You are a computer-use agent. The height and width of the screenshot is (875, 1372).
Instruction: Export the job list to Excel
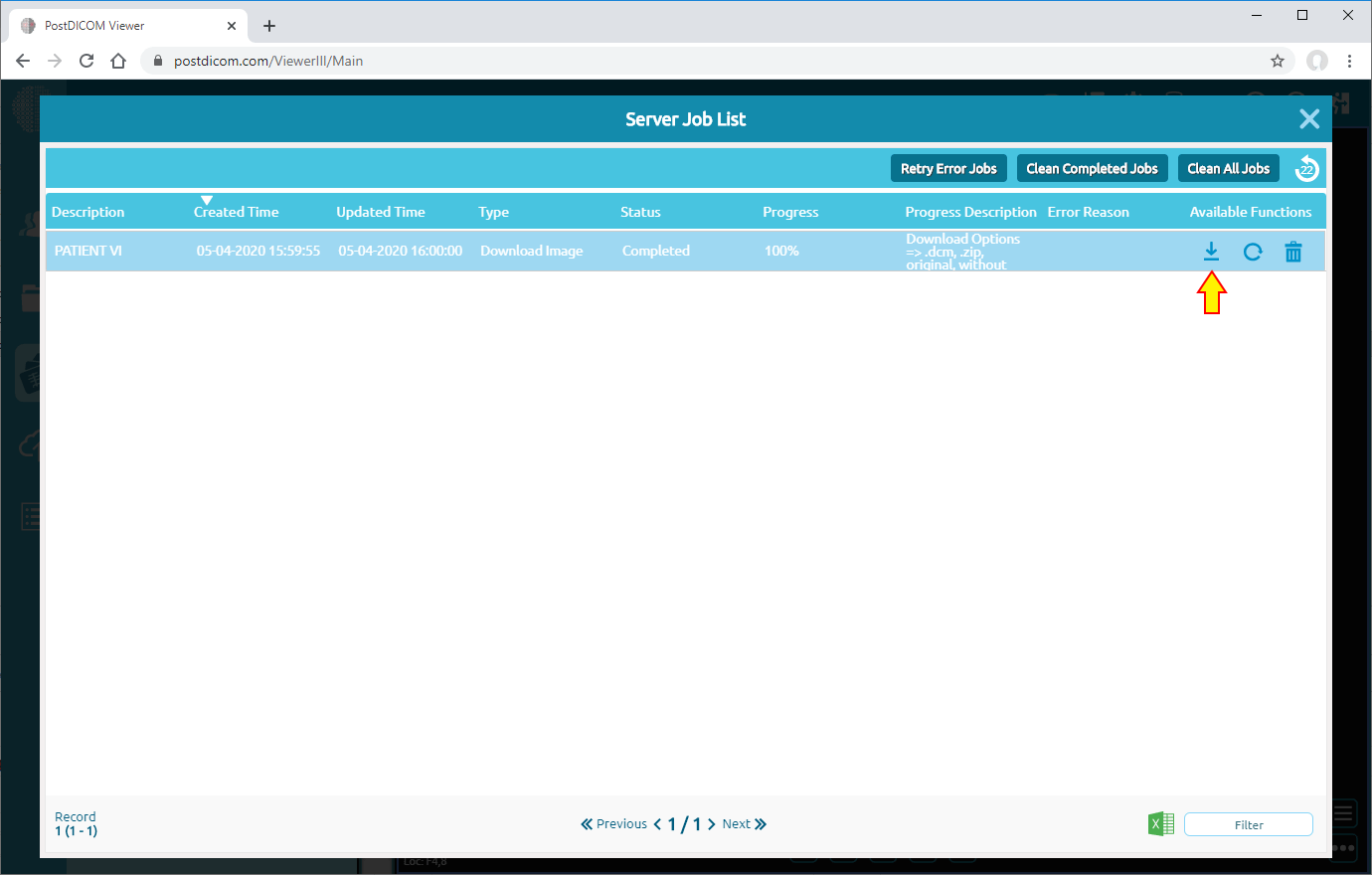coord(1160,823)
